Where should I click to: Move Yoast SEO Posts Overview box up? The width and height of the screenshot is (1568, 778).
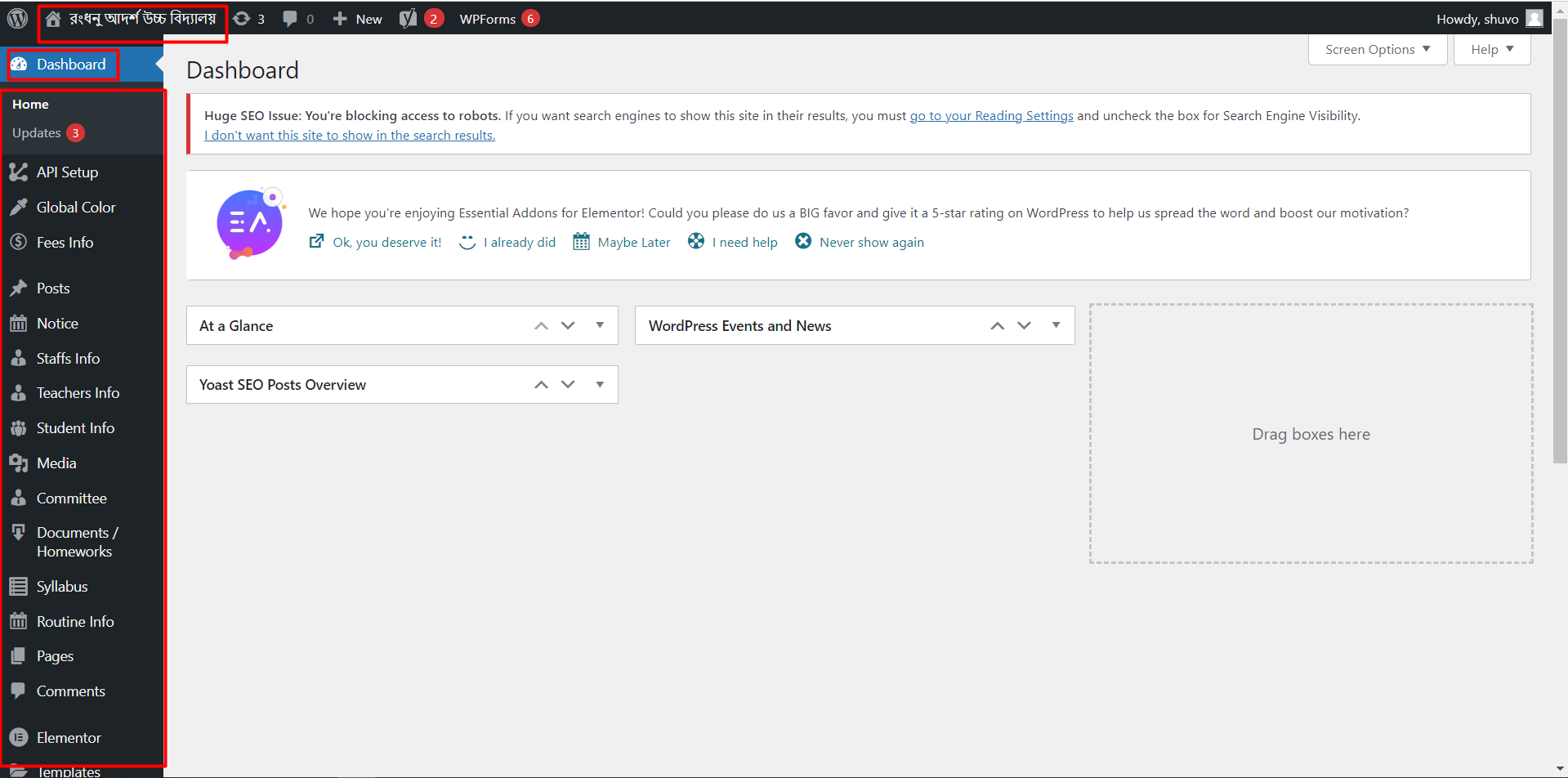[x=541, y=384]
